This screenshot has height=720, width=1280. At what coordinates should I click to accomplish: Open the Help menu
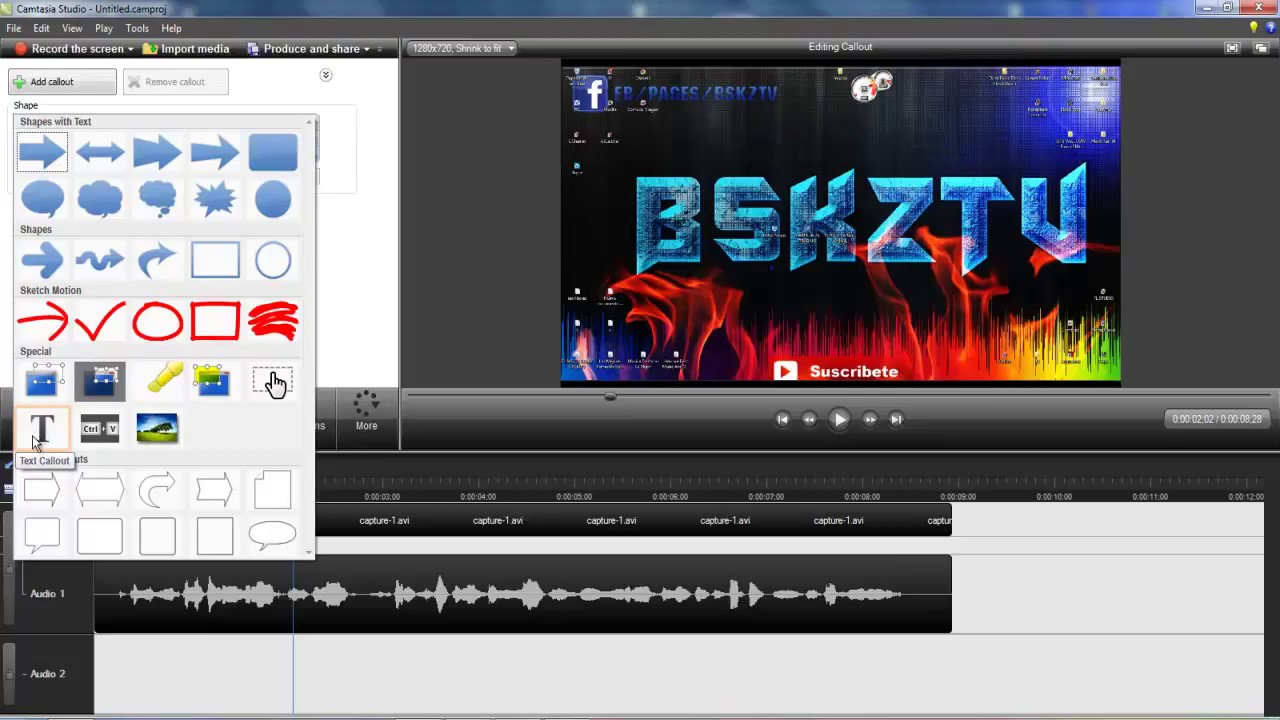pyautogui.click(x=171, y=28)
